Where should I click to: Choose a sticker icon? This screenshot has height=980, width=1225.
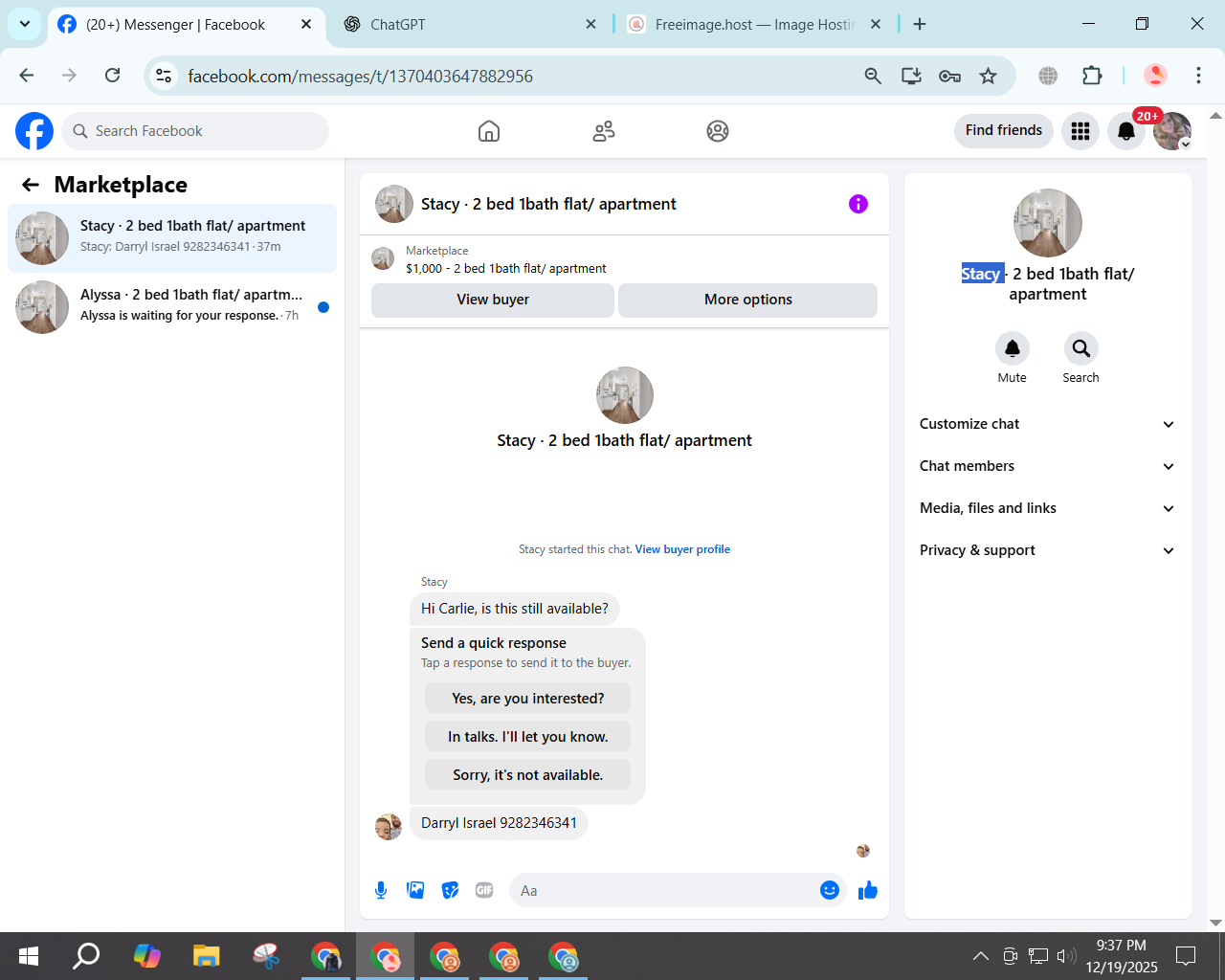[x=450, y=890]
